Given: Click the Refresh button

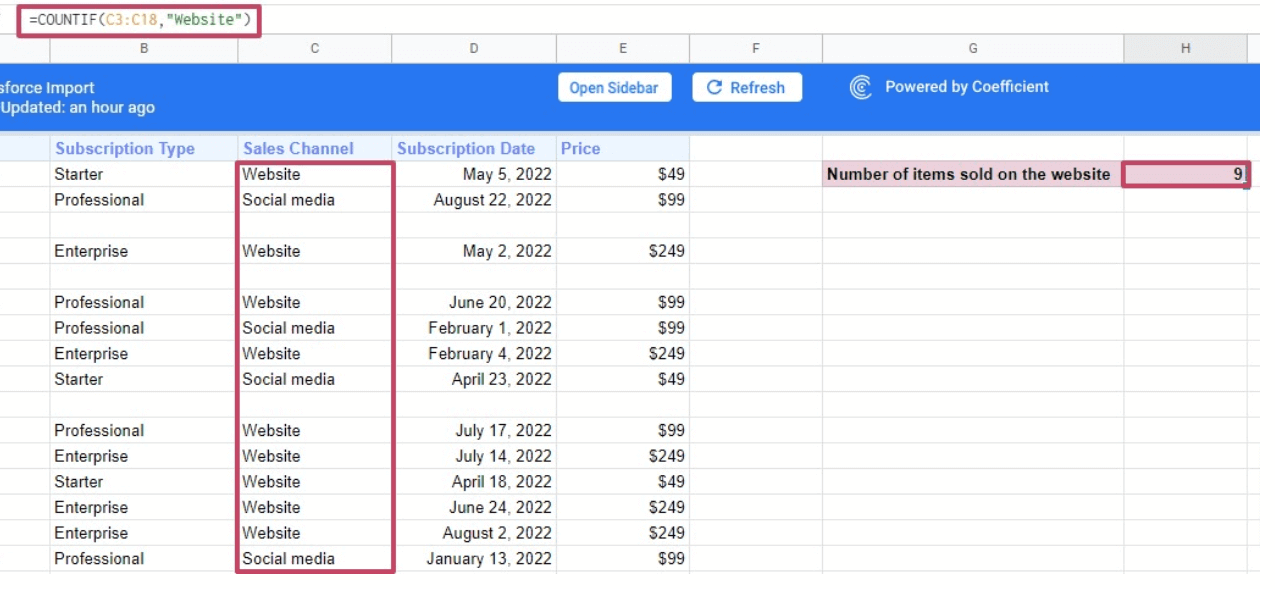Looking at the screenshot, I should click(x=746, y=88).
